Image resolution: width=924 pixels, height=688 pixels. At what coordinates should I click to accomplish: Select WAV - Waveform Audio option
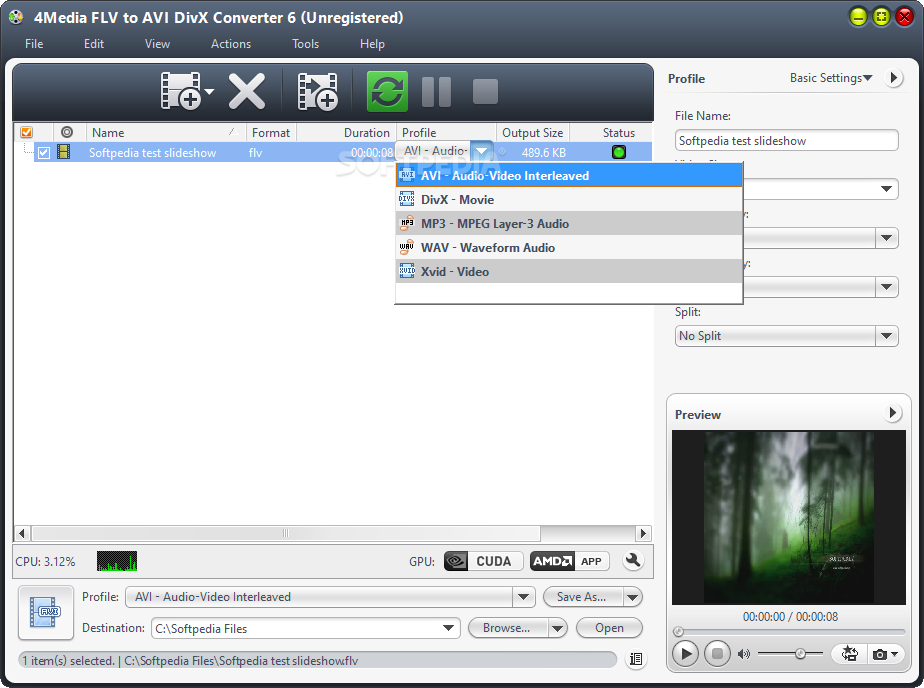(569, 248)
